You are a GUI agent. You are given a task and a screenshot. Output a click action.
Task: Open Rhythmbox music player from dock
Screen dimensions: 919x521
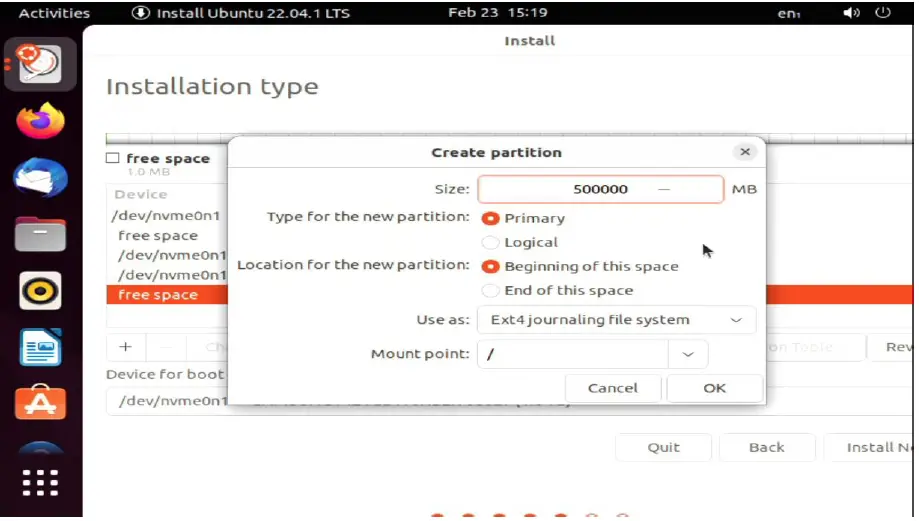click(x=40, y=291)
